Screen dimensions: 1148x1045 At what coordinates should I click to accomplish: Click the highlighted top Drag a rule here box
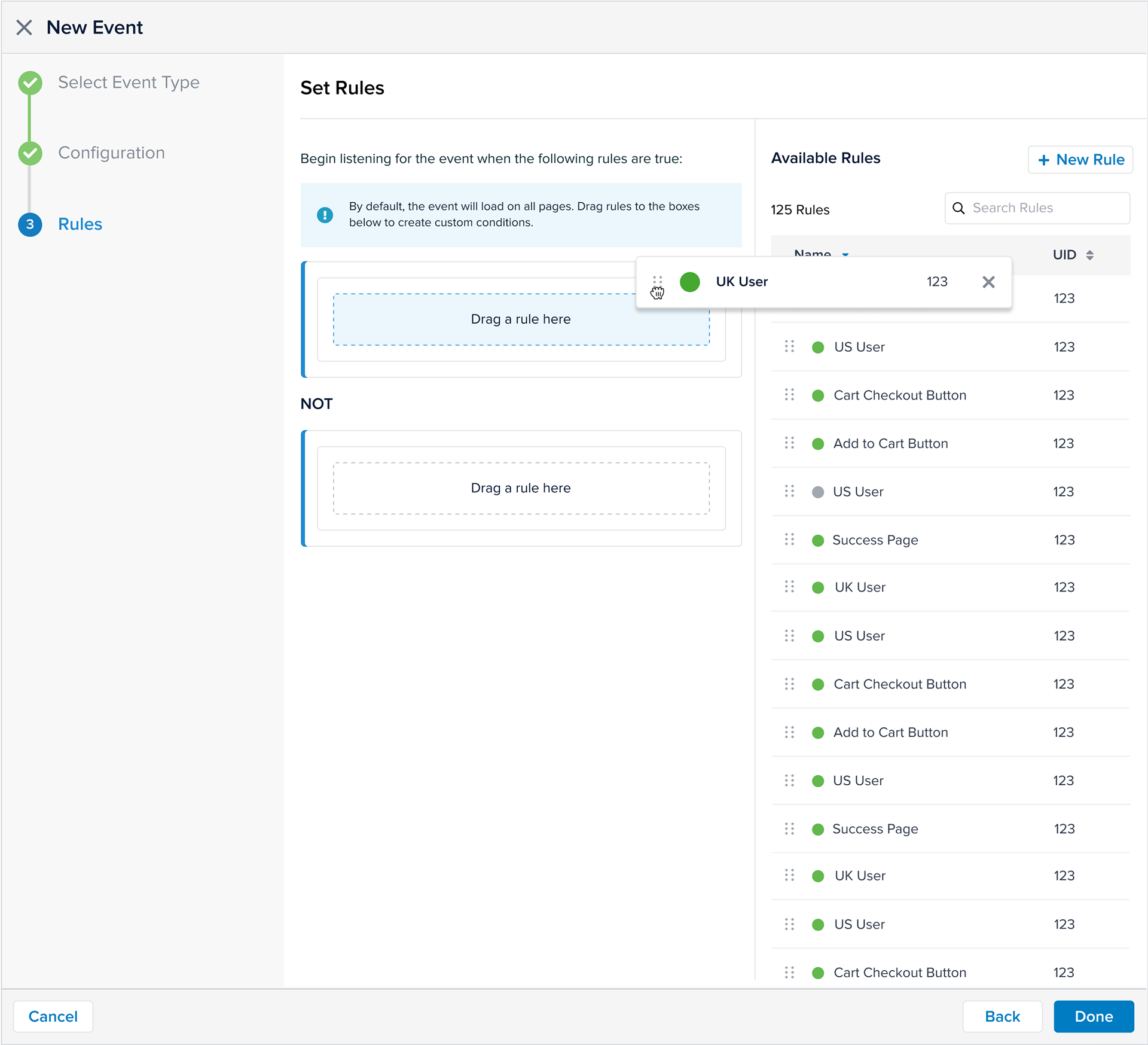click(x=521, y=319)
